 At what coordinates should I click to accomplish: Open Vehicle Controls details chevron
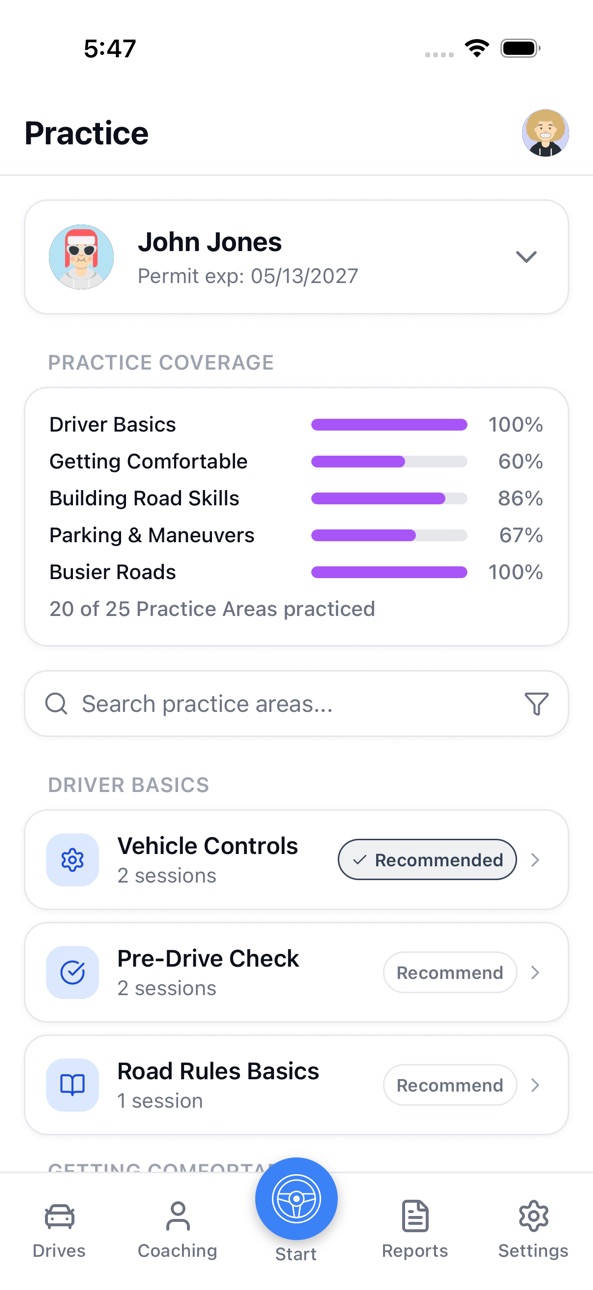pyautogui.click(x=535, y=860)
